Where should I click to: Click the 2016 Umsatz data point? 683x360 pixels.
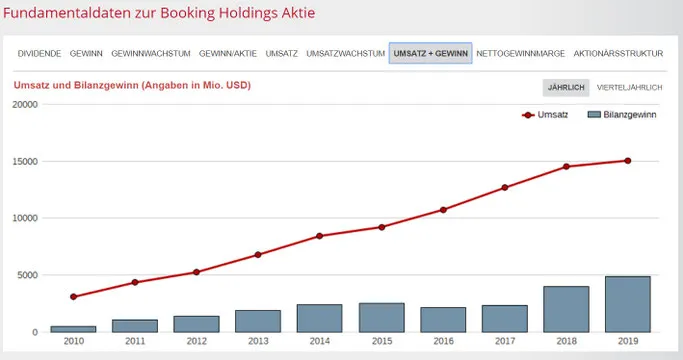click(x=443, y=210)
